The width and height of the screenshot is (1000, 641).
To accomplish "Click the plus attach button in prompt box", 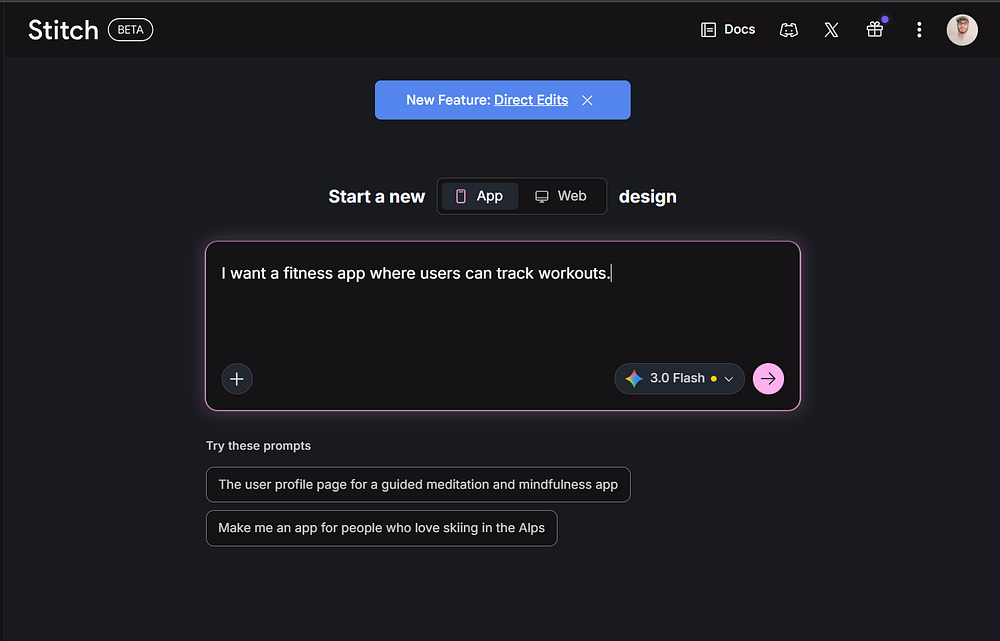I will 237,379.
